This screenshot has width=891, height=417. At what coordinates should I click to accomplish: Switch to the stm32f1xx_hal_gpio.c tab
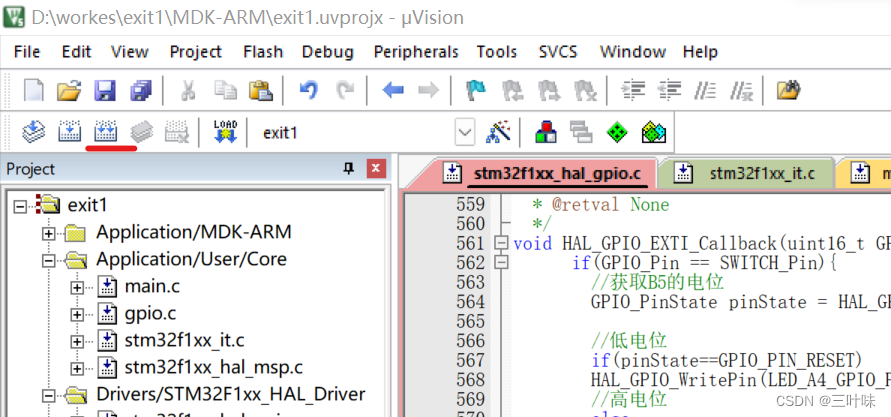click(546, 173)
